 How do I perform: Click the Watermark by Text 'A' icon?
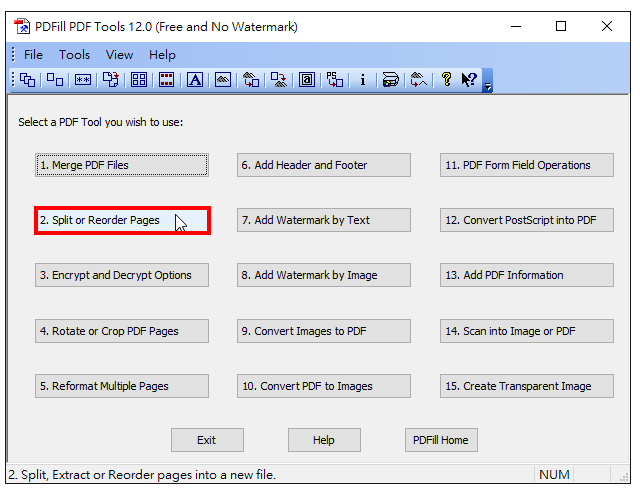click(x=195, y=80)
